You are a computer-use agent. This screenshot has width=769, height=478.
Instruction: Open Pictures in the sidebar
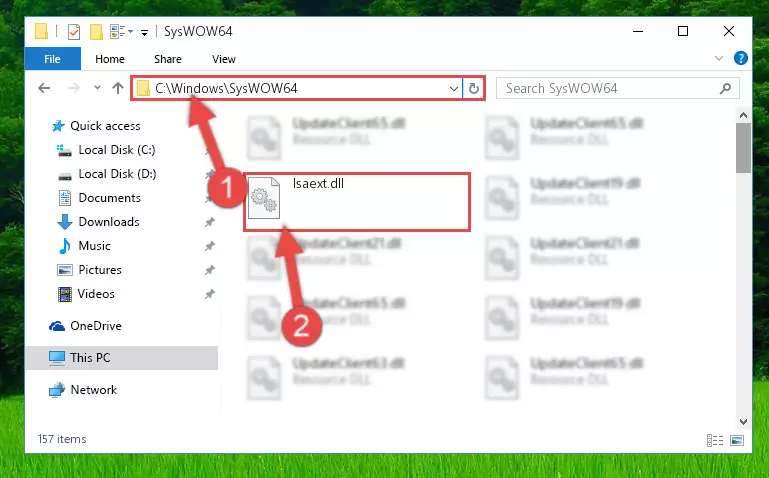click(x=100, y=270)
